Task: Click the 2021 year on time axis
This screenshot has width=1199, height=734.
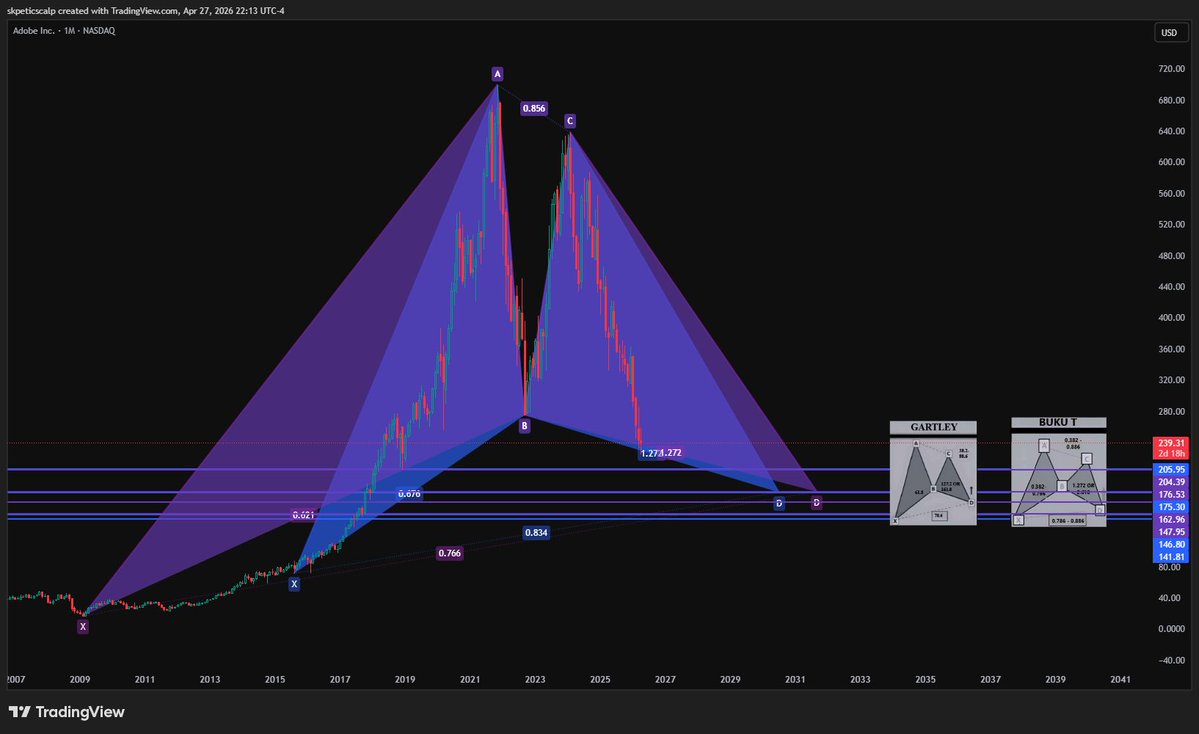Action: pyautogui.click(x=470, y=679)
